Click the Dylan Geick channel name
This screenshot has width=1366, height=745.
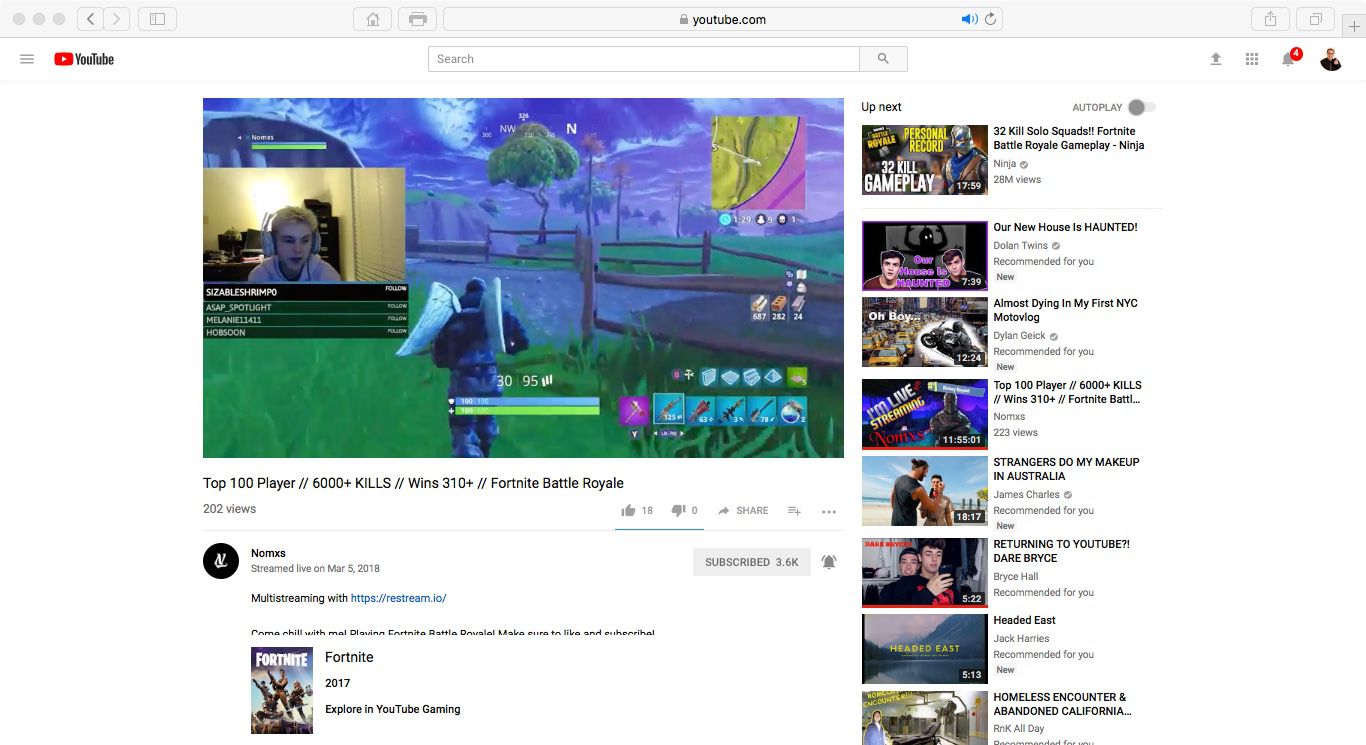pyautogui.click(x=1019, y=336)
